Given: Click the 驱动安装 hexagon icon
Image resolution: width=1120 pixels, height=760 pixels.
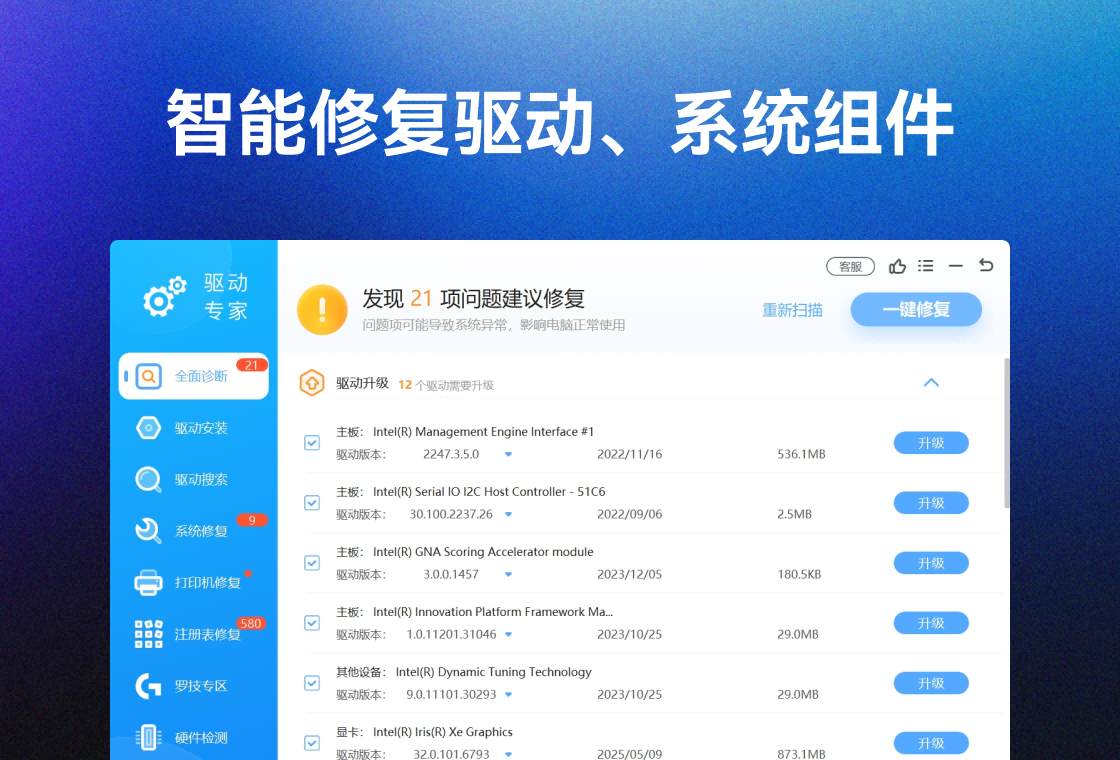Looking at the screenshot, I should pos(148,428).
